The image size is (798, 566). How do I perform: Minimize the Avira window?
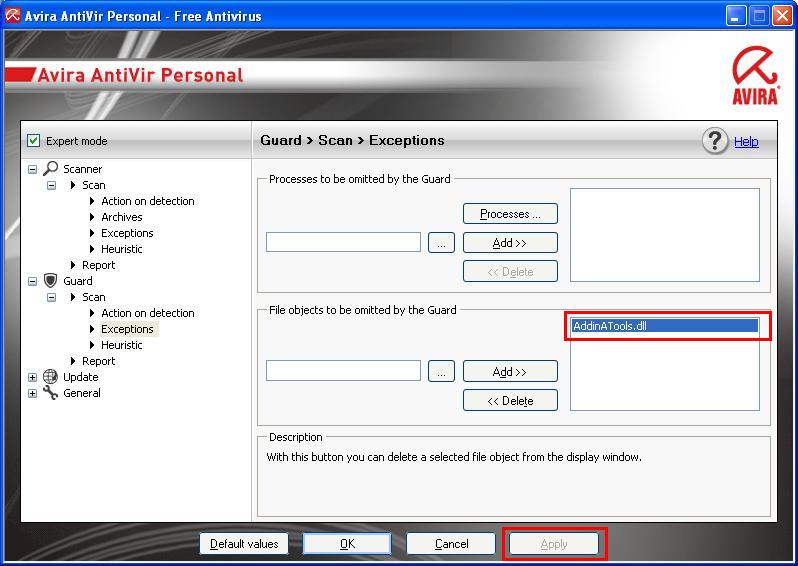click(735, 16)
